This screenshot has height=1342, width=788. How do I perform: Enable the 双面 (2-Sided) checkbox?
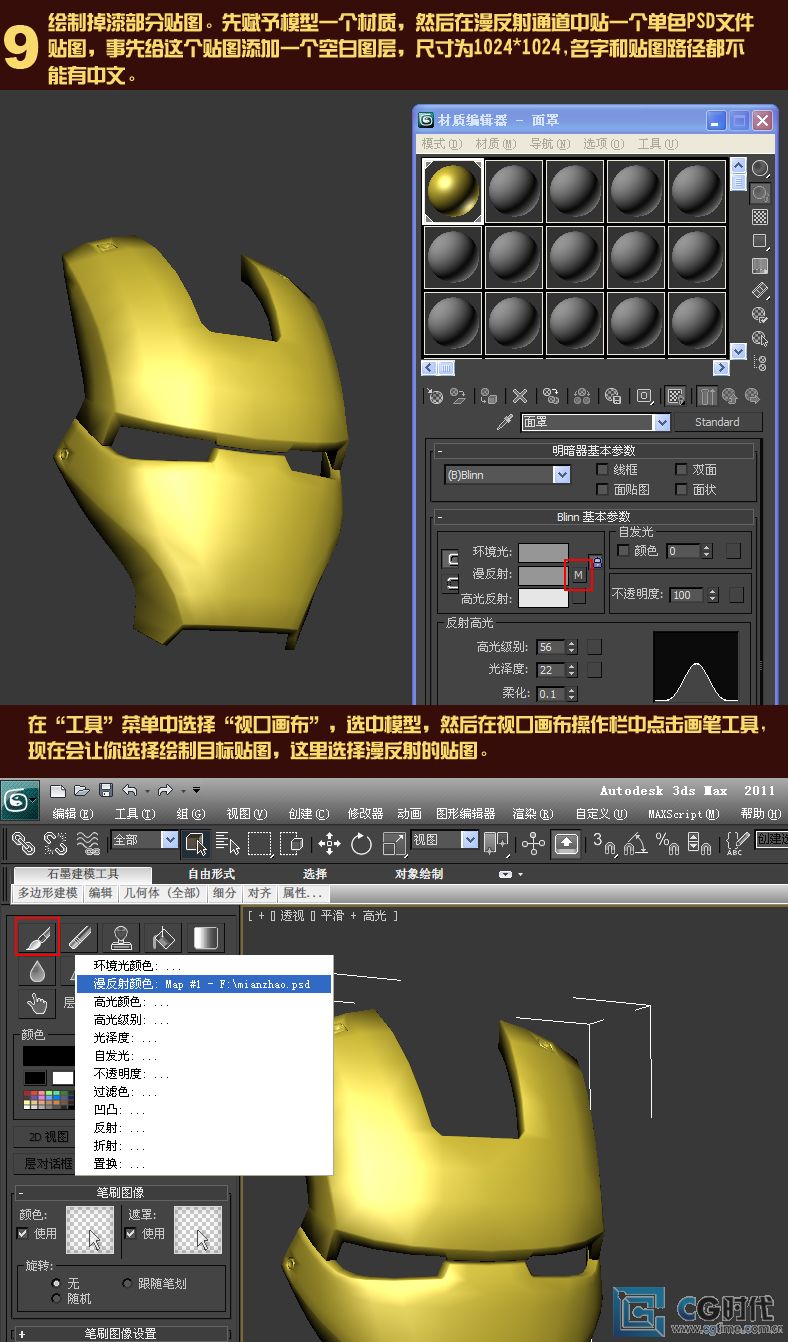click(x=681, y=469)
